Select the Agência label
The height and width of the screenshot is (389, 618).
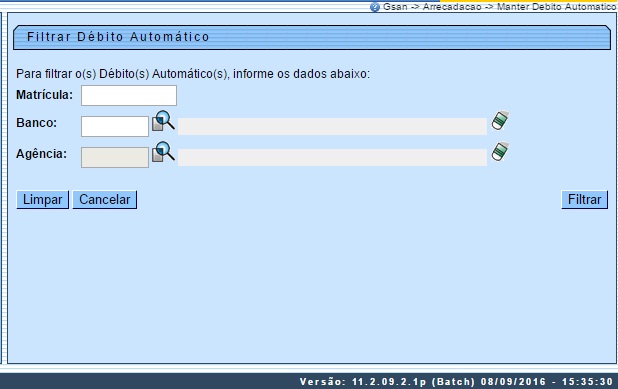pyautogui.click(x=41, y=154)
